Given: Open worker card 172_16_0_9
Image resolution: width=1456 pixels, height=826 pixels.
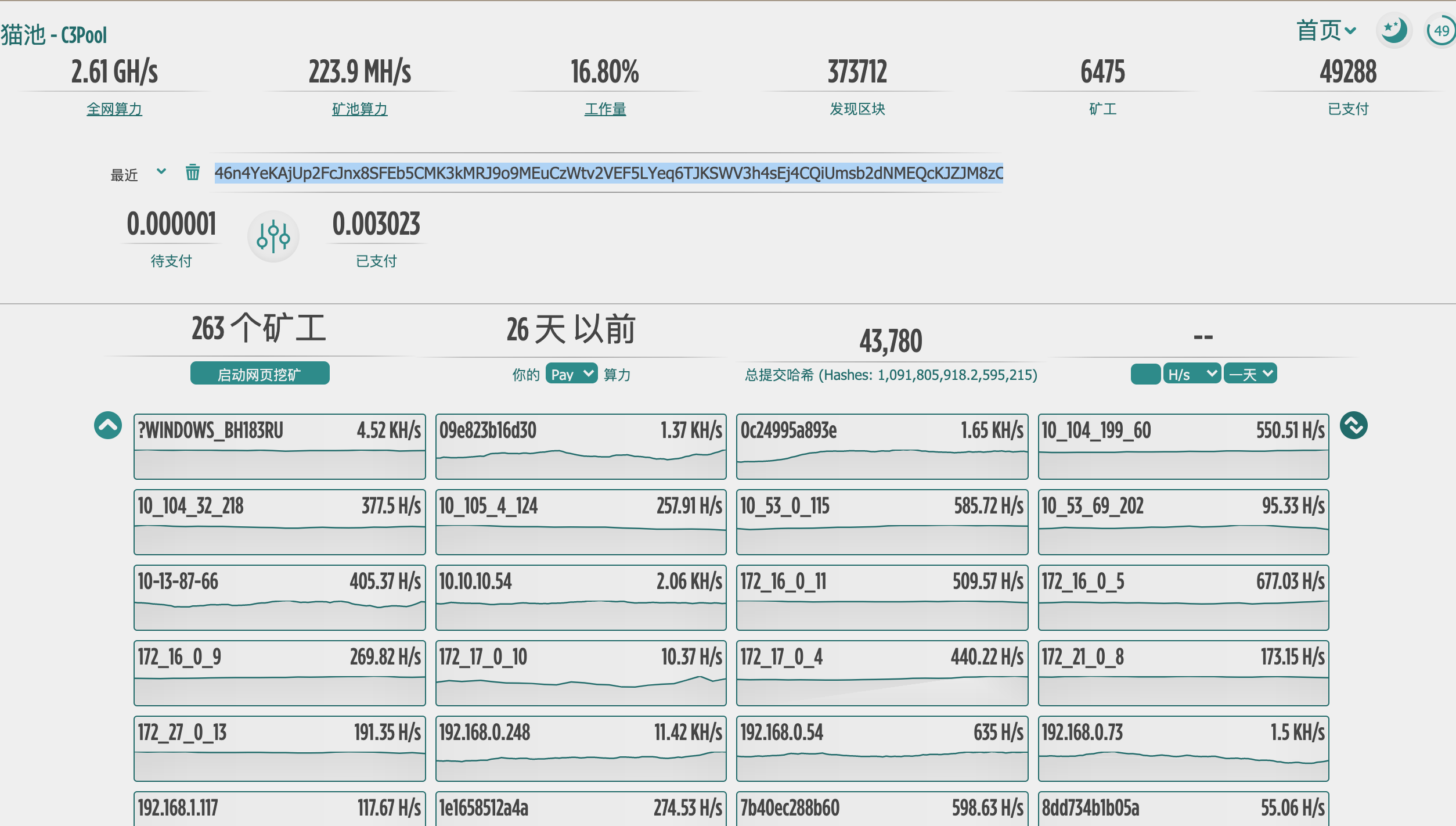Looking at the screenshot, I should tap(280, 673).
